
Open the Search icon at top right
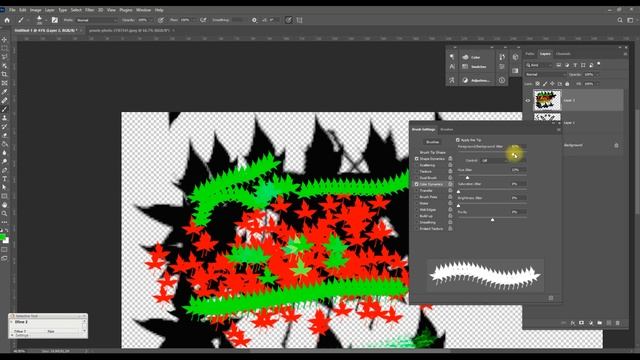point(620,20)
